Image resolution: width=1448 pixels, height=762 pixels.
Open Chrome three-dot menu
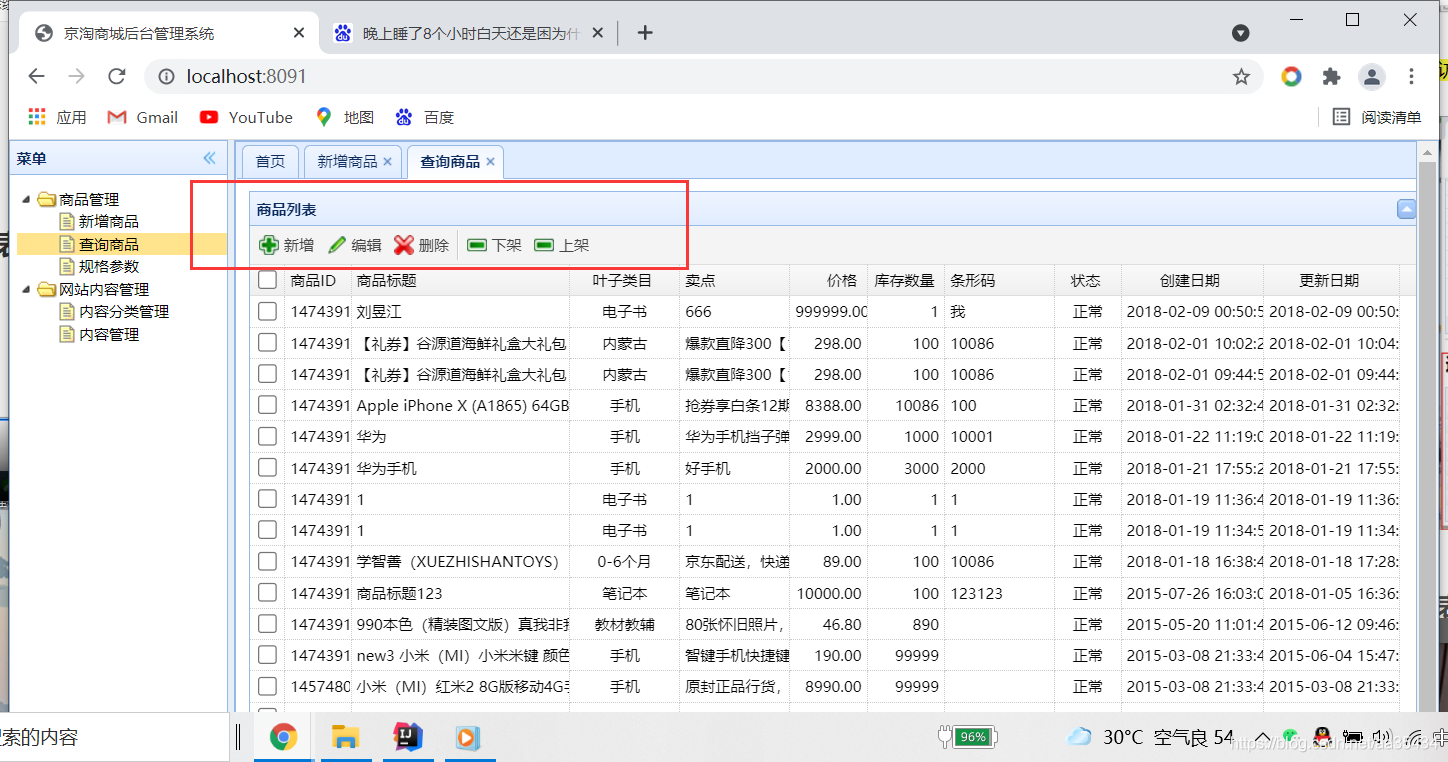[1411, 76]
